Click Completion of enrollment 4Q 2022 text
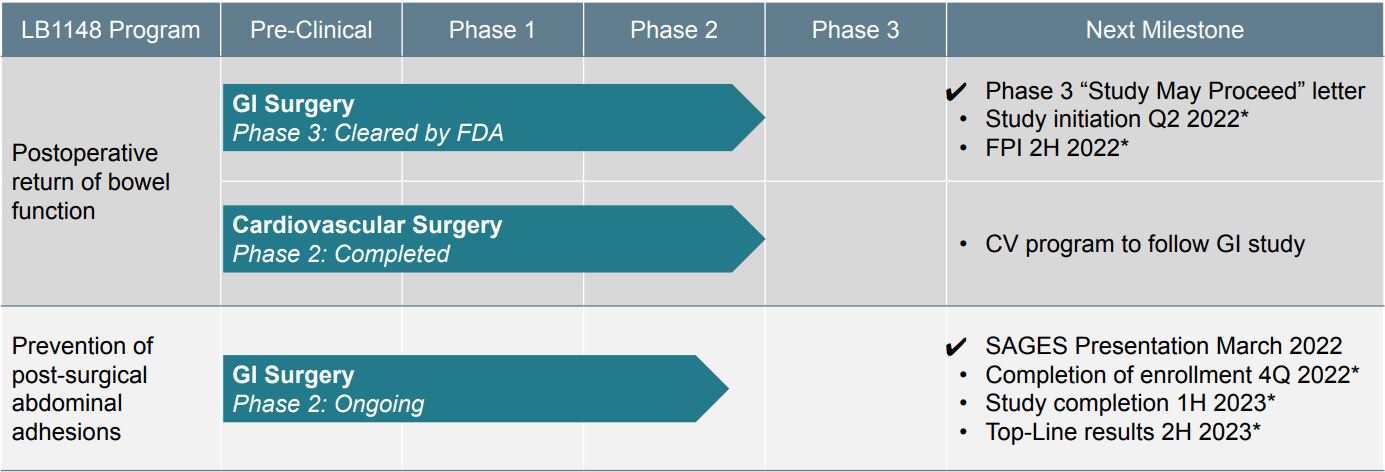Screen dimensions: 1385x472 (1172, 375)
